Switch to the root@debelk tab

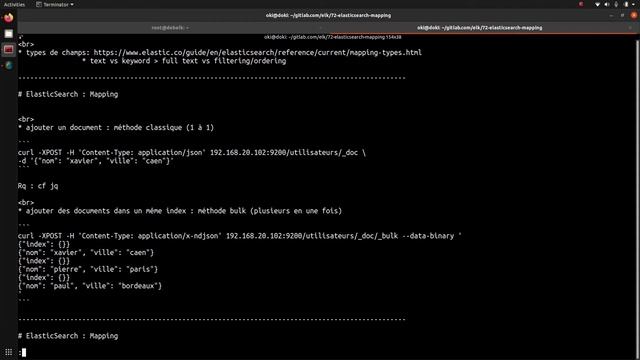(170, 28)
